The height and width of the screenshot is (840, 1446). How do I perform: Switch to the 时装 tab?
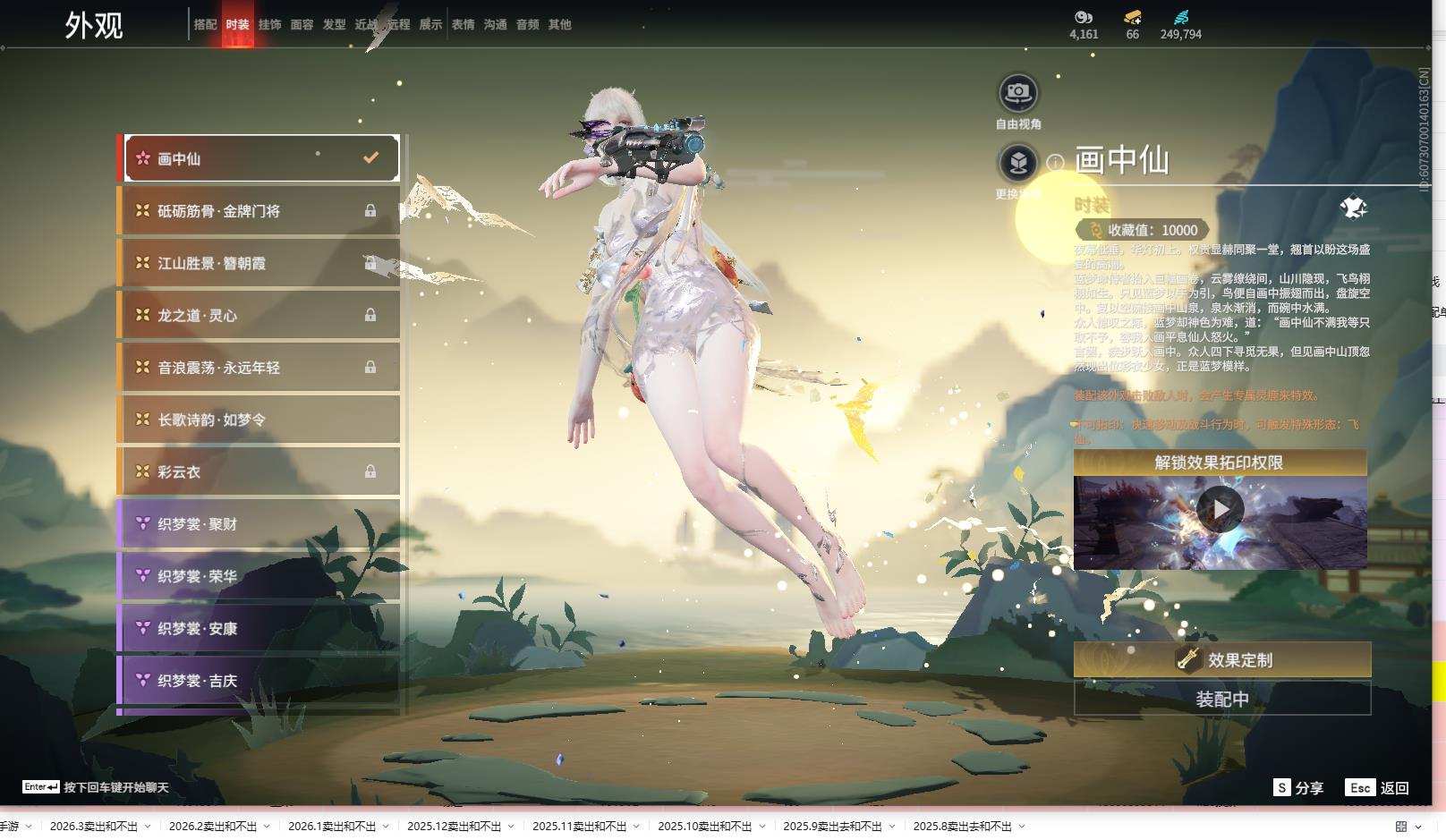pos(237,25)
